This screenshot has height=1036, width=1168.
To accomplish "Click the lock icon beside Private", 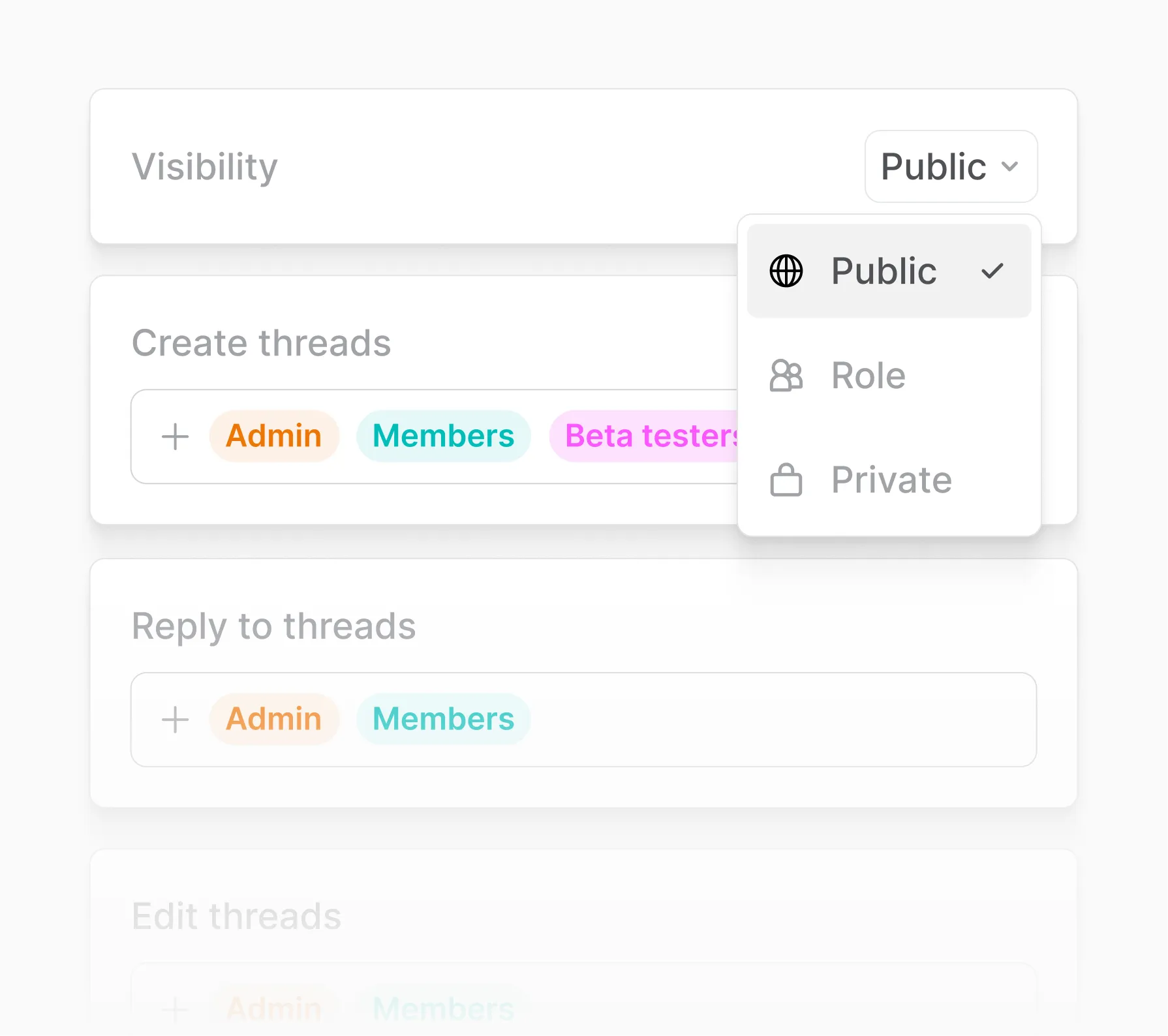I will (x=786, y=481).
